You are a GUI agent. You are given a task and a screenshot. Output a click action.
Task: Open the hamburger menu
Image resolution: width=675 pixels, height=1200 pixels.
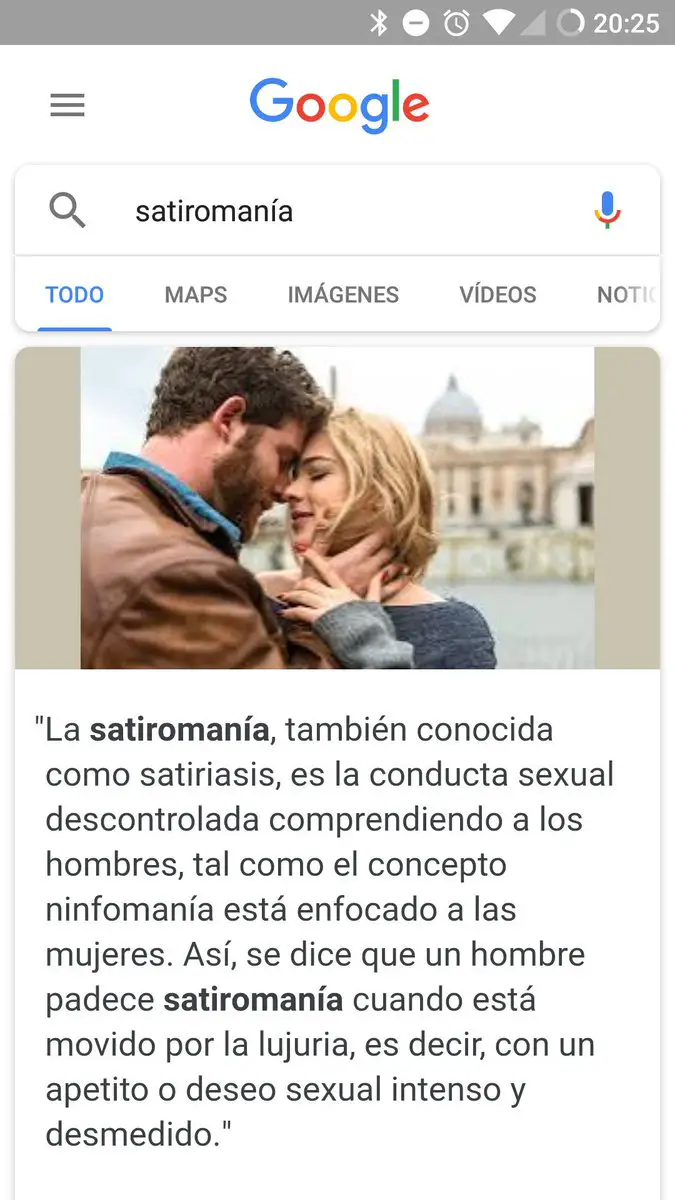(x=67, y=105)
